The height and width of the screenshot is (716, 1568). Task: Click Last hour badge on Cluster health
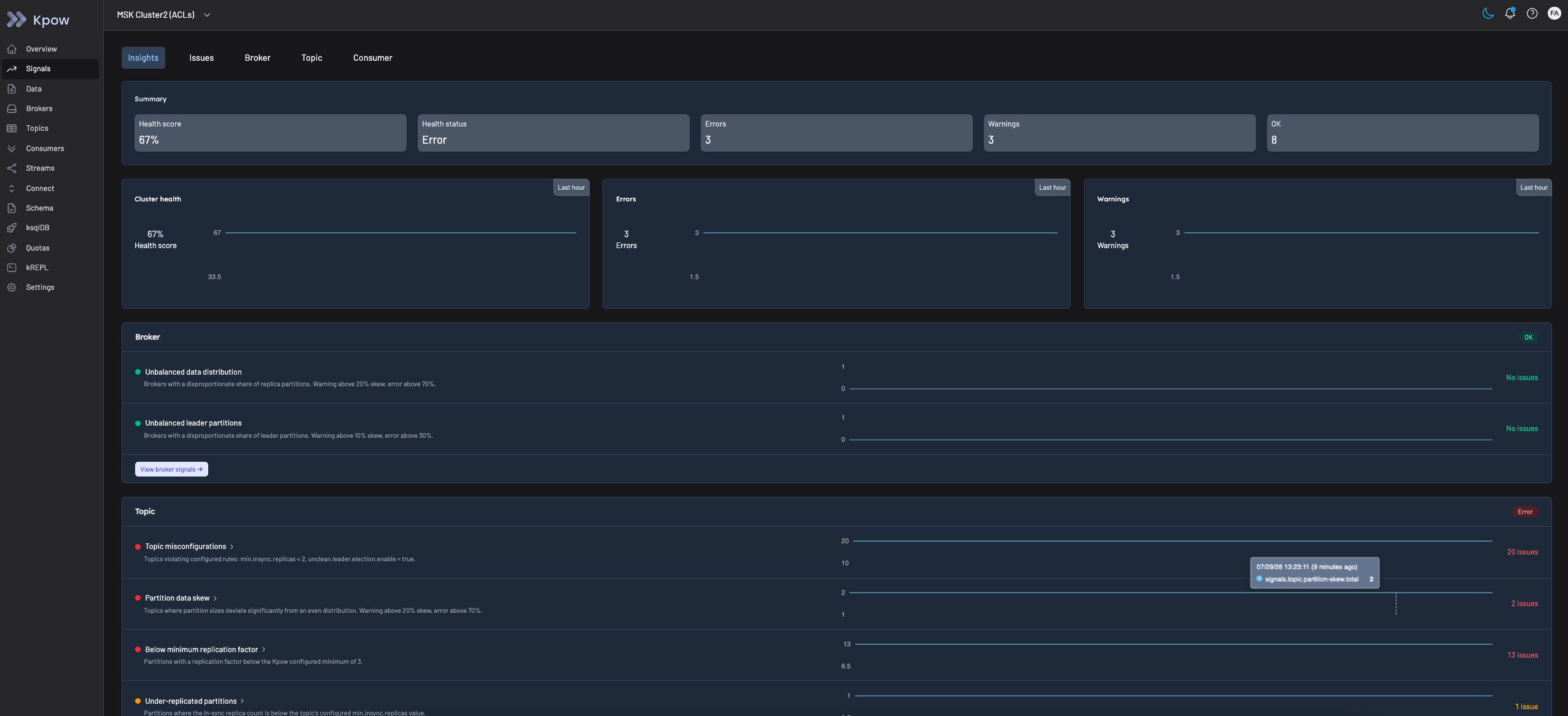pos(571,188)
